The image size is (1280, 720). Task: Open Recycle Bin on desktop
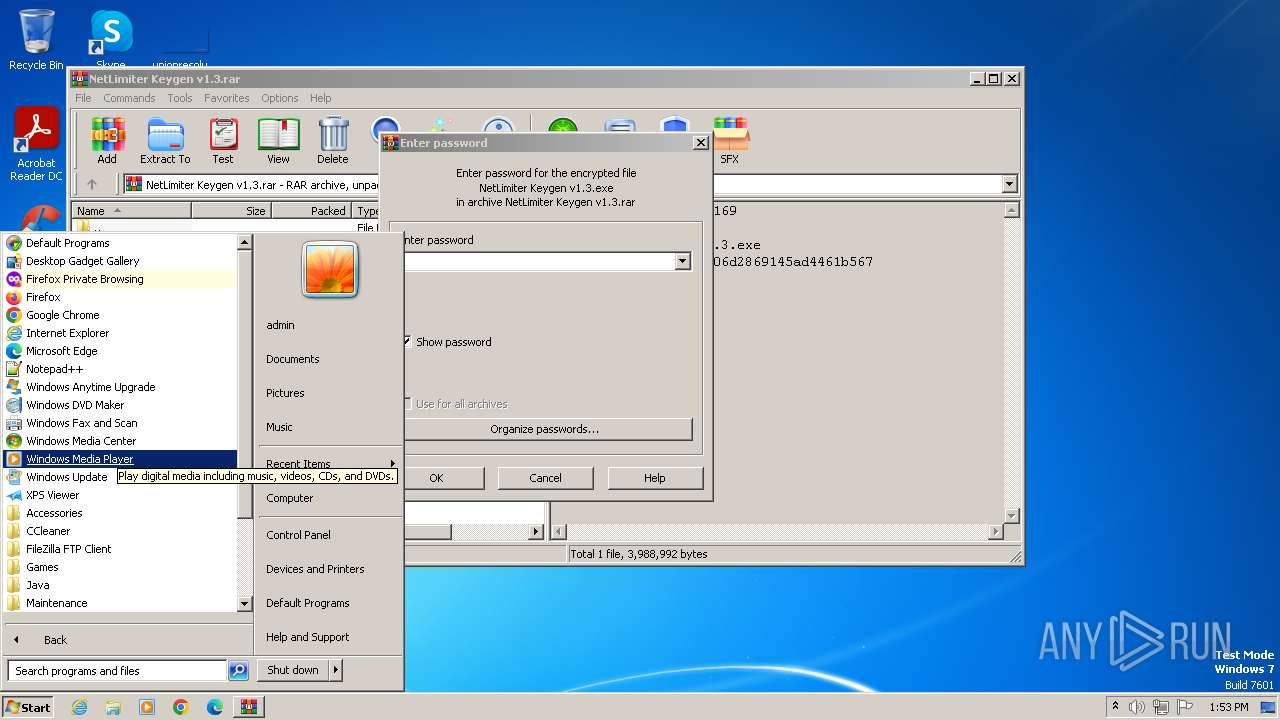pos(36,40)
